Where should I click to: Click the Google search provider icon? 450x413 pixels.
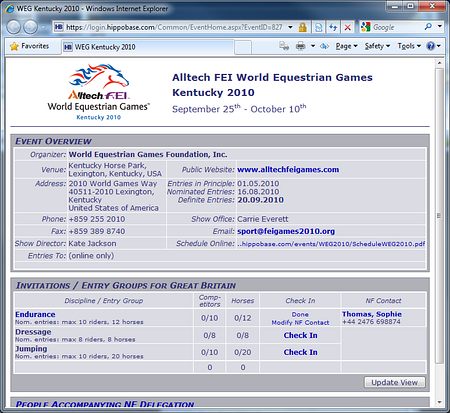366,27
